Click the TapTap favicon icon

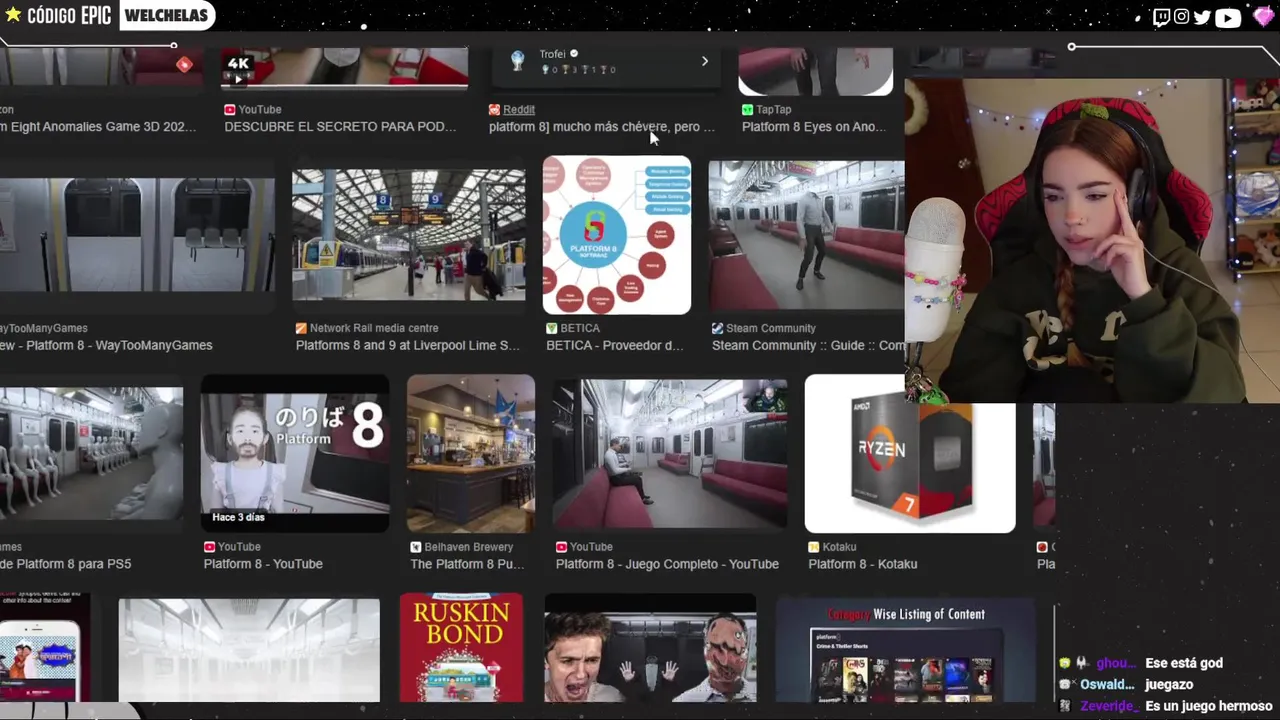[x=747, y=109]
